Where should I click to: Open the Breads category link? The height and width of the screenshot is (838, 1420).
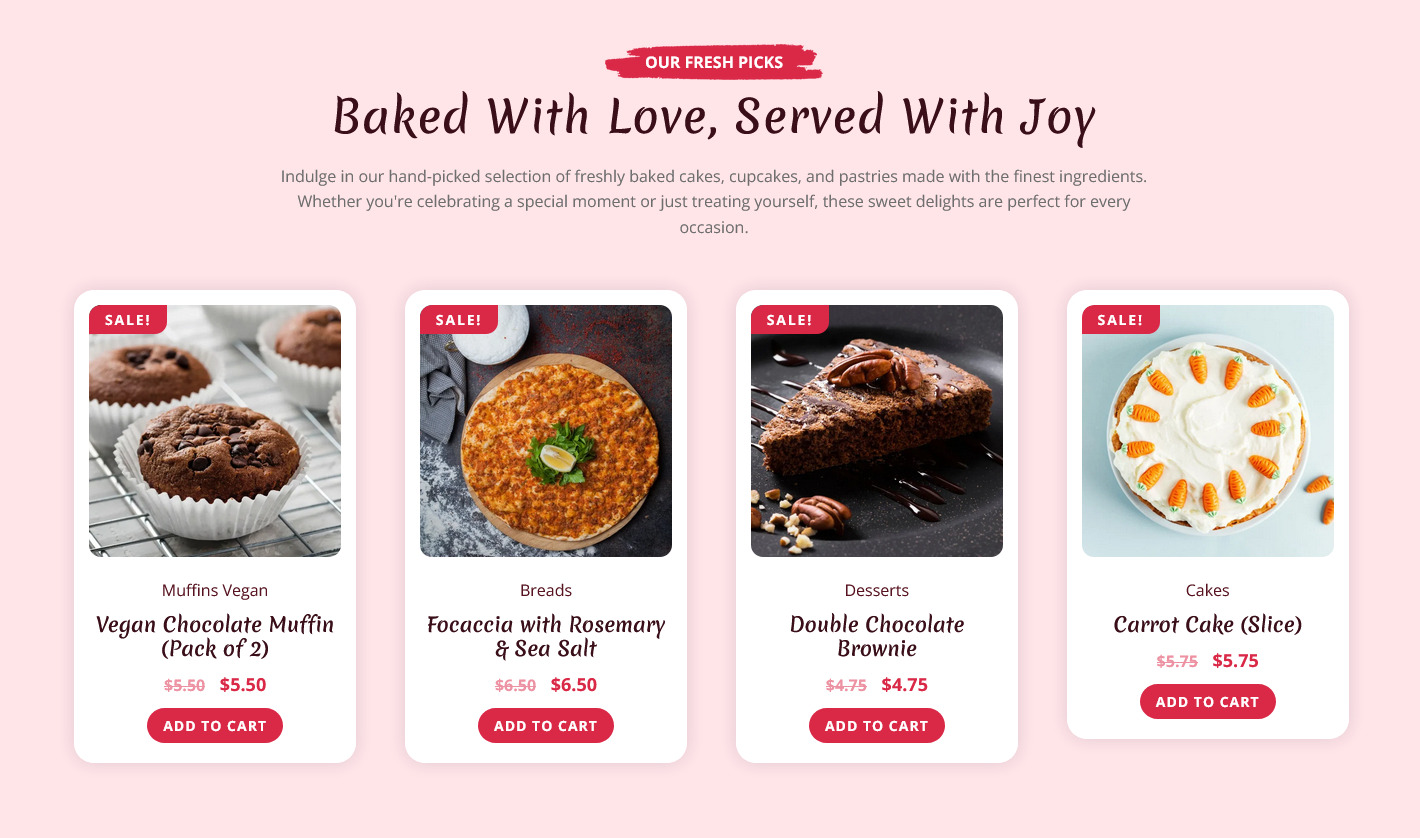546,590
